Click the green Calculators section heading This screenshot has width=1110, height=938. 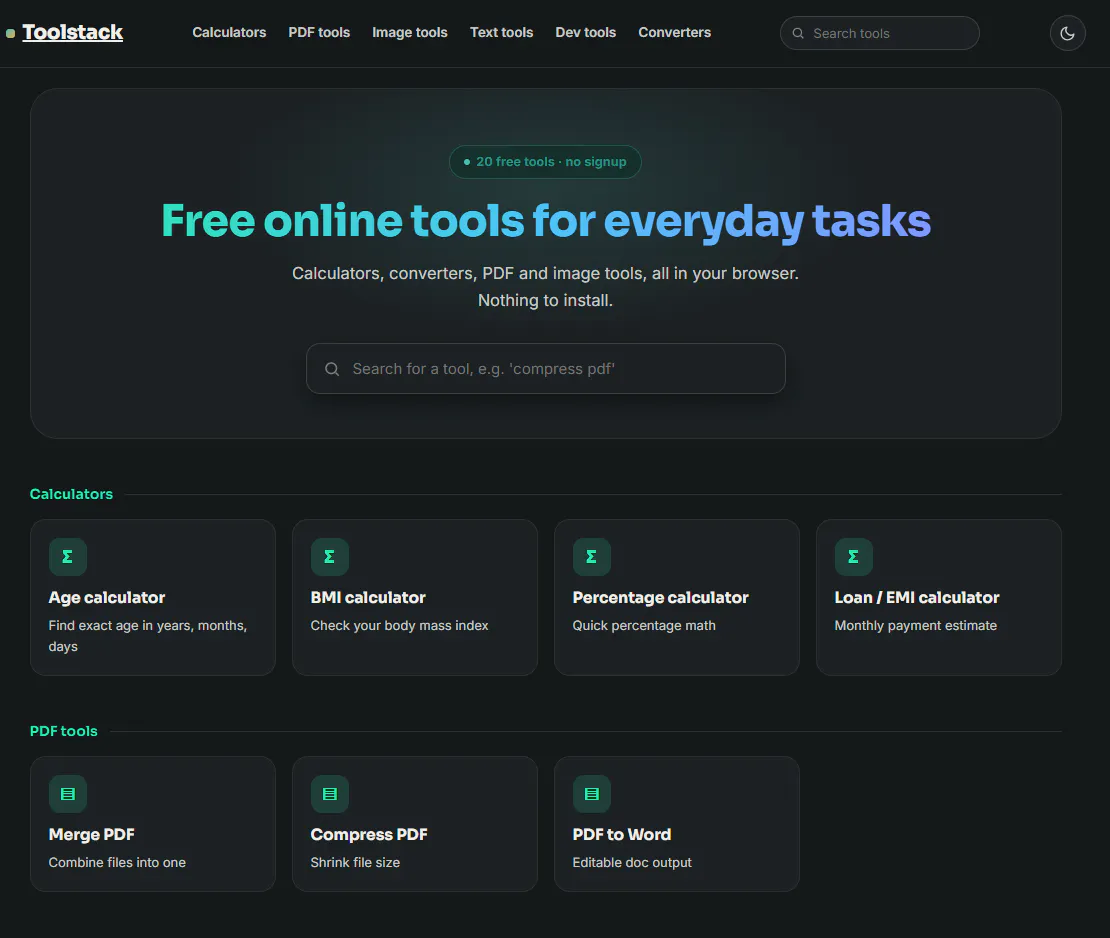point(71,494)
